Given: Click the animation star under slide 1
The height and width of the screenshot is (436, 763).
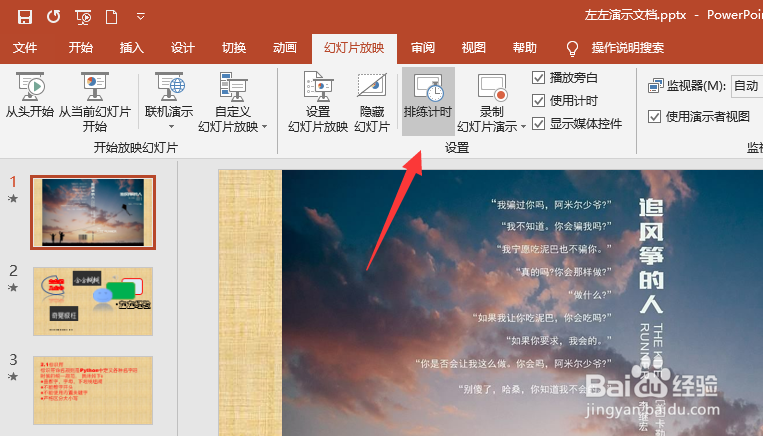Looking at the screenshot, I should tap(13, 199).
